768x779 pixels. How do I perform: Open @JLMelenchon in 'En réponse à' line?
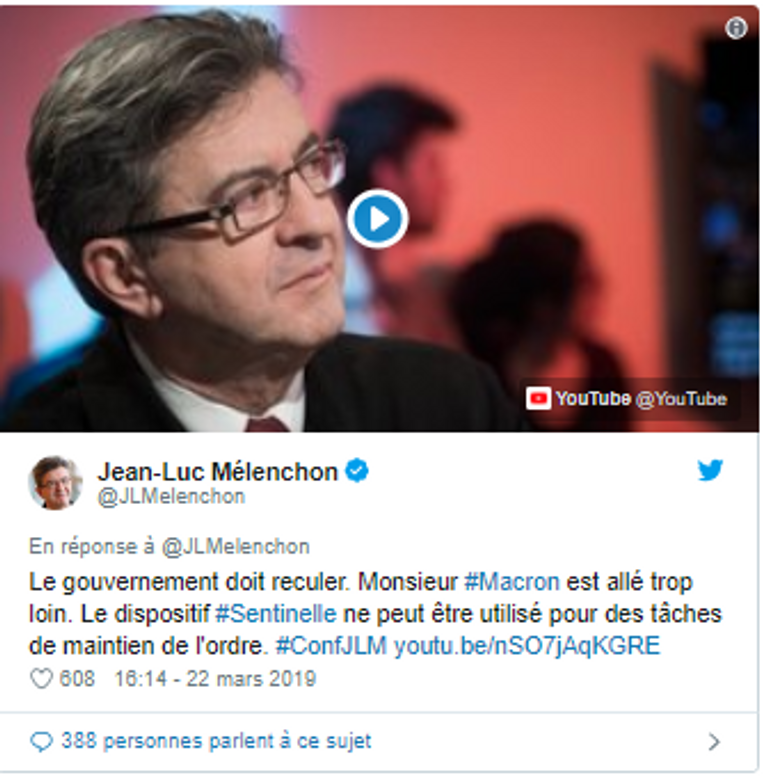(x=236, y=547)
